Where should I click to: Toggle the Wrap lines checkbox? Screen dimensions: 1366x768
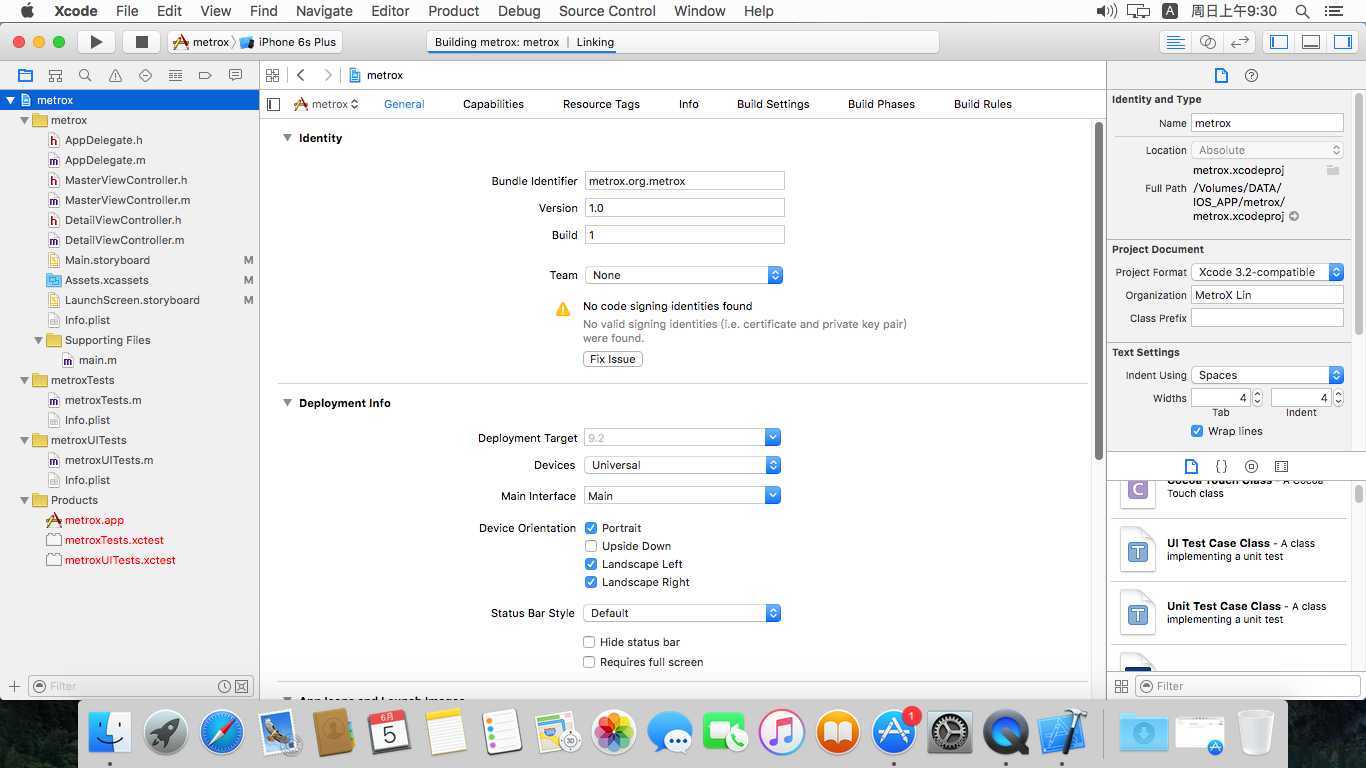pyautogui.click(x=1197, y=431)
